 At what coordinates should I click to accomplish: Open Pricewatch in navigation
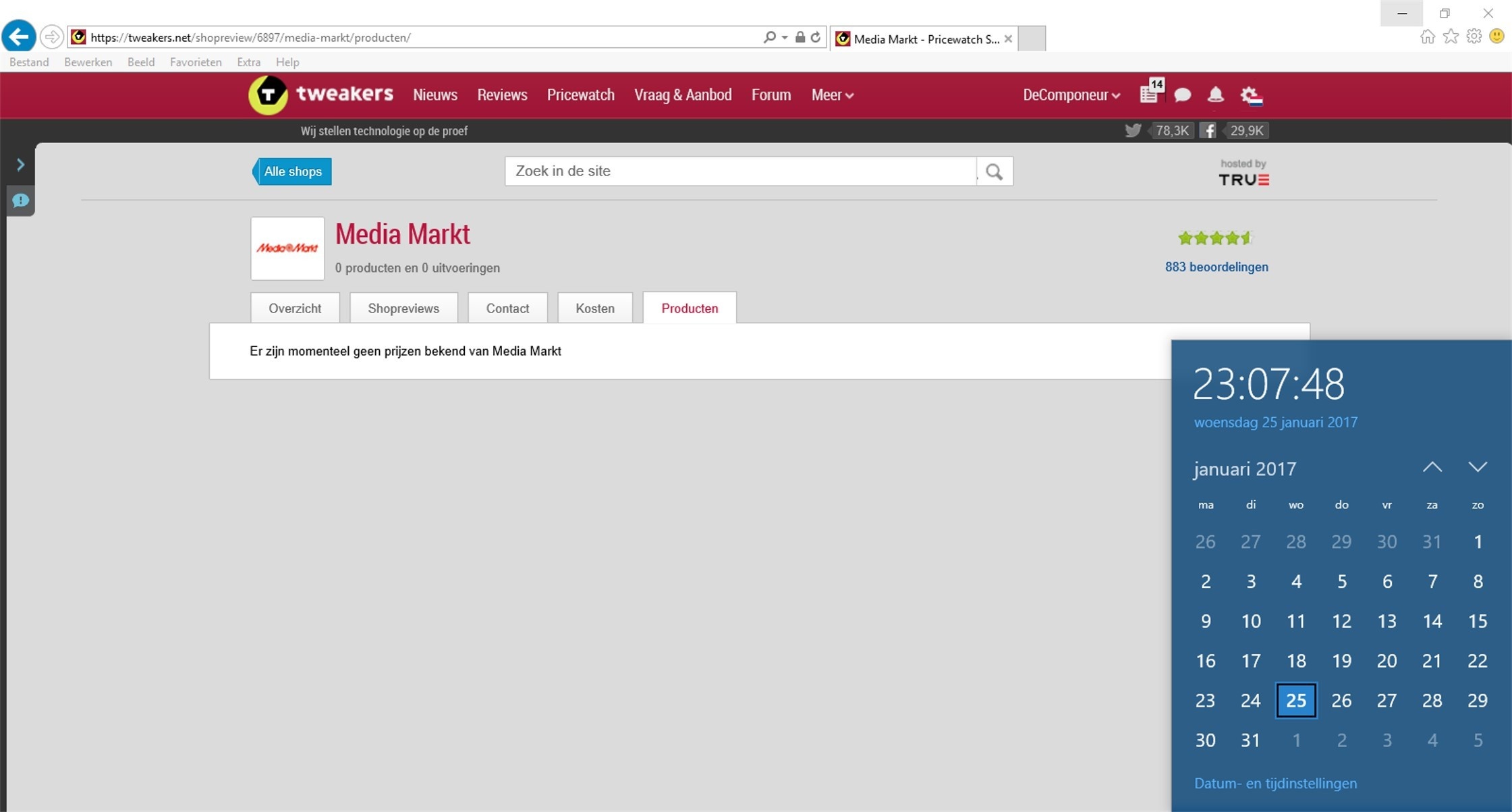pyautogui.click(x=580, y=95)
